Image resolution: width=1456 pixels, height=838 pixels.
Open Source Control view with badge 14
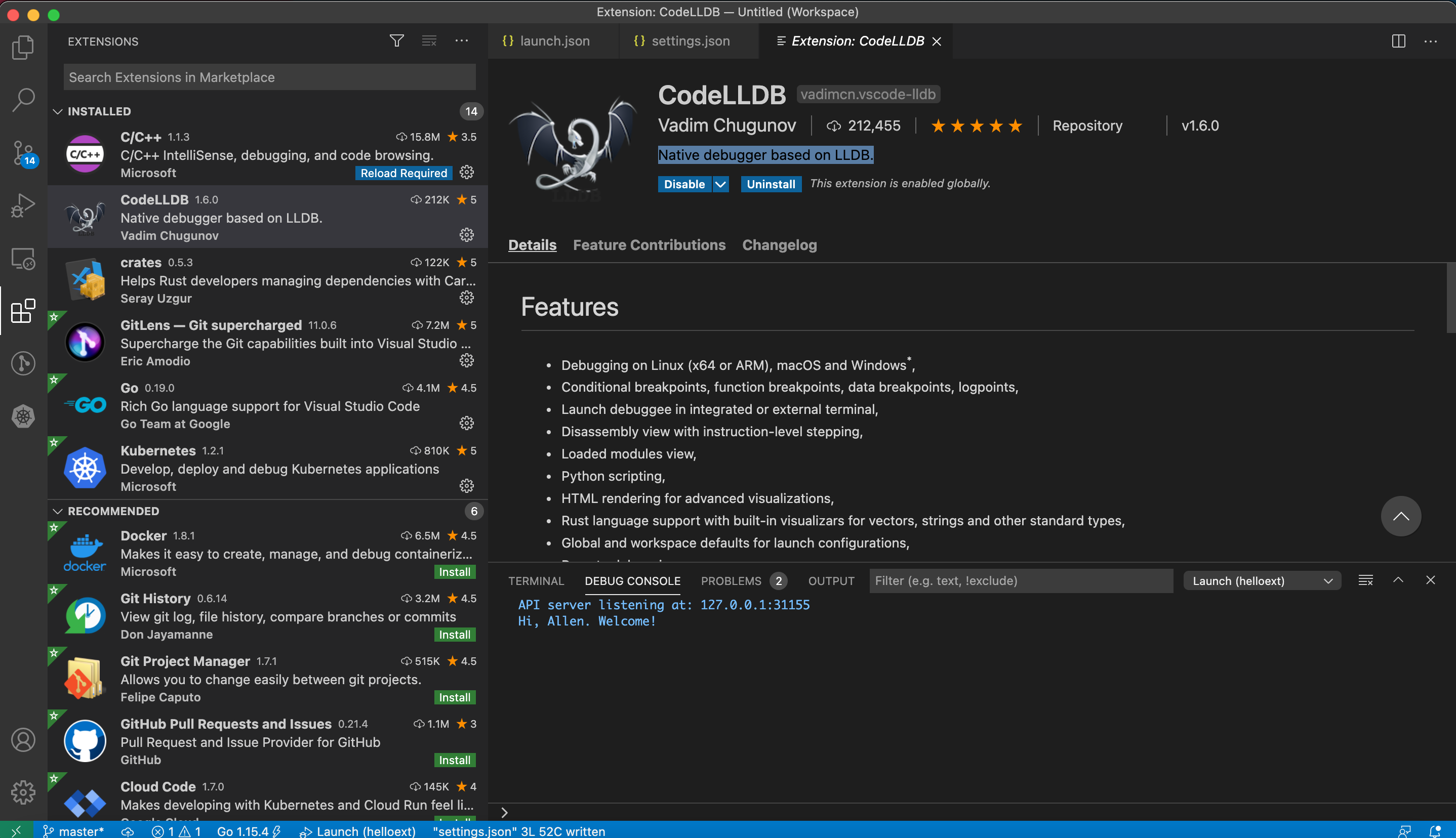coord(23,152)
